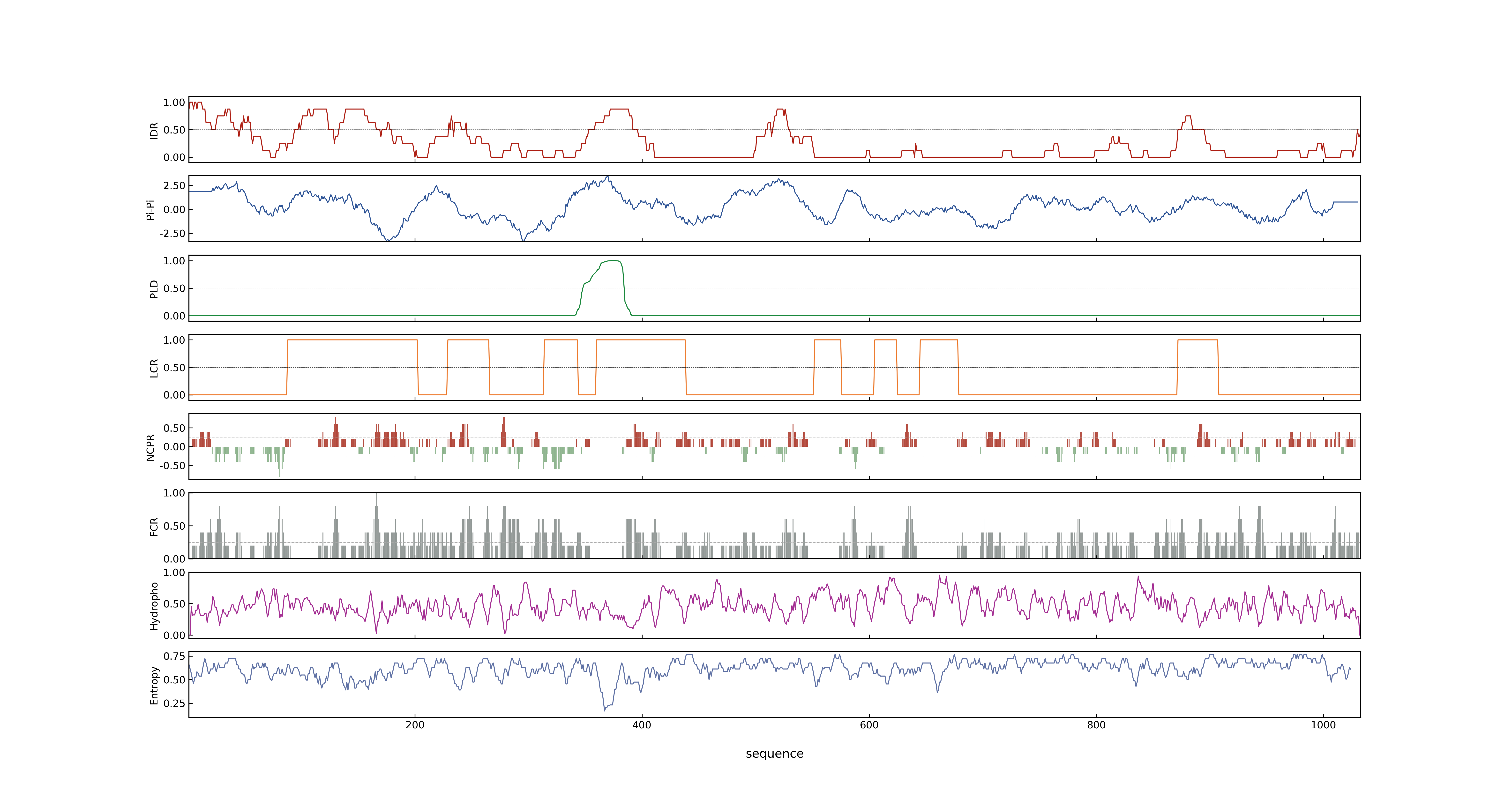Click the "1.00" tick on IDR axis
Image resolution: width=1512 pixels, height=806 pixels.
174,103
